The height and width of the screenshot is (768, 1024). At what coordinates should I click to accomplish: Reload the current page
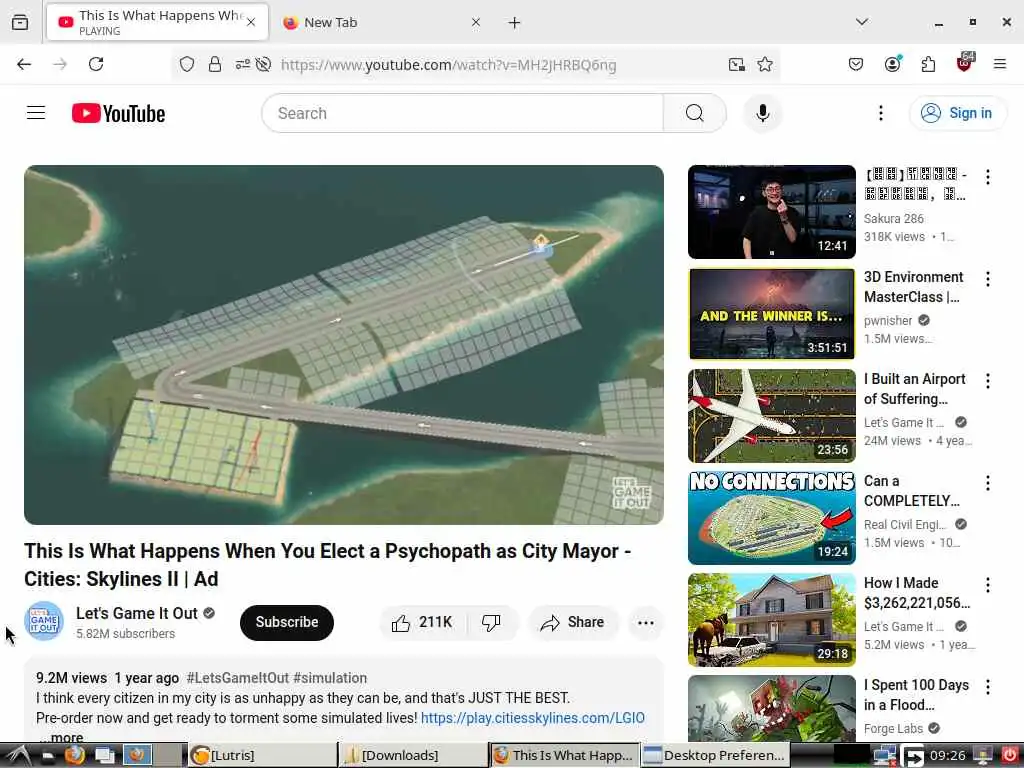[x=96, y=64]
